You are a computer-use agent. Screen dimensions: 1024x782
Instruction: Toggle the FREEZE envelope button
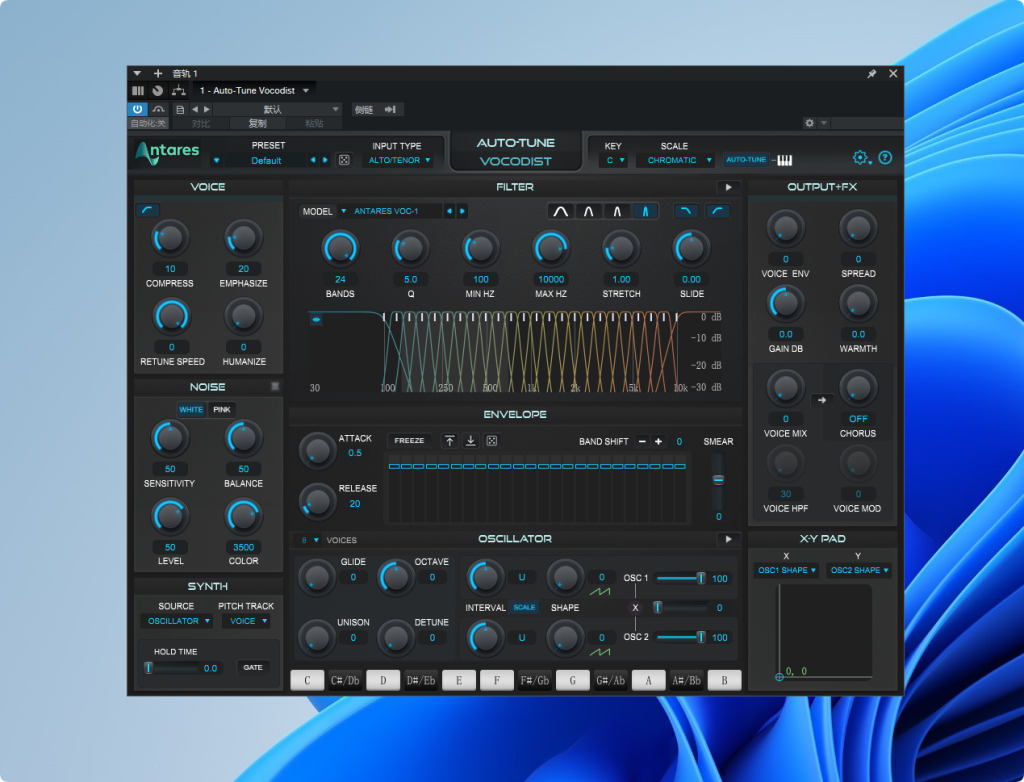tap(409, 441)
